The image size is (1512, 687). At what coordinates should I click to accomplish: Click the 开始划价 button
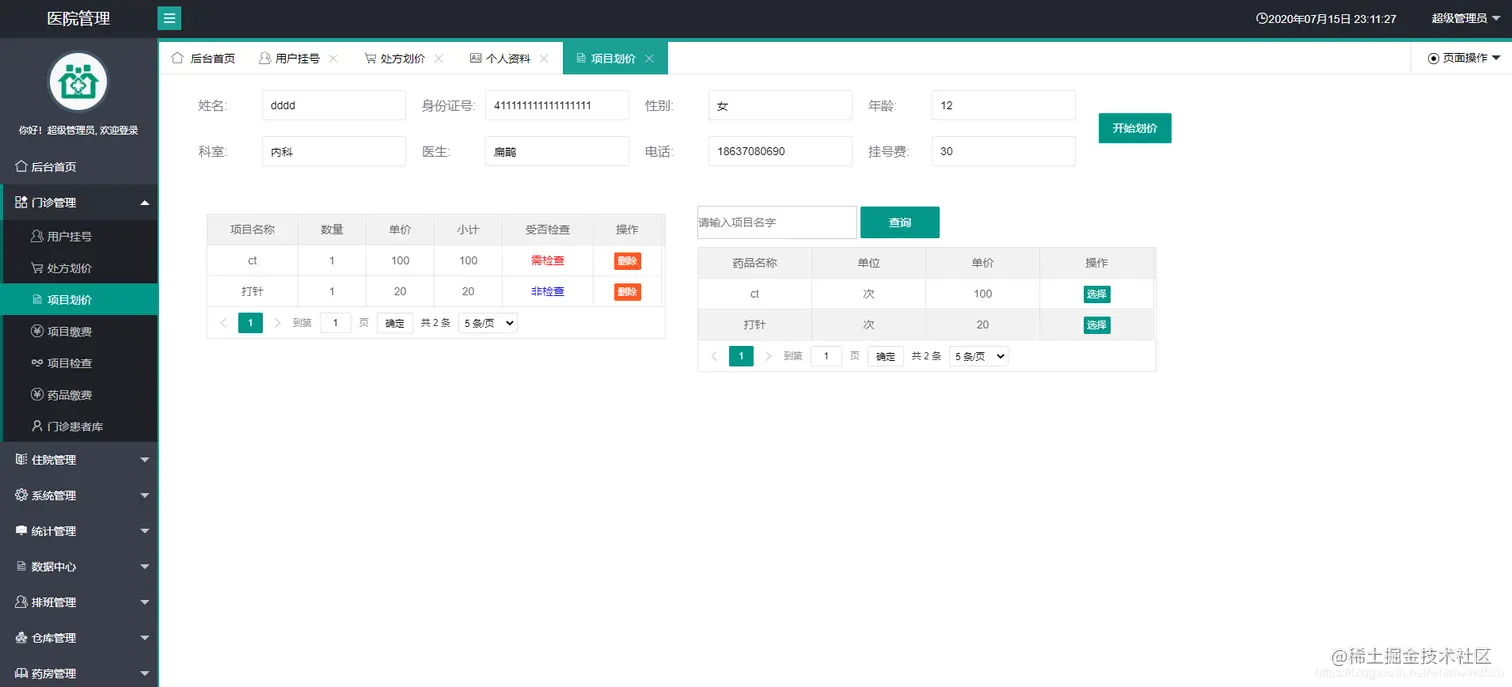1134,128
